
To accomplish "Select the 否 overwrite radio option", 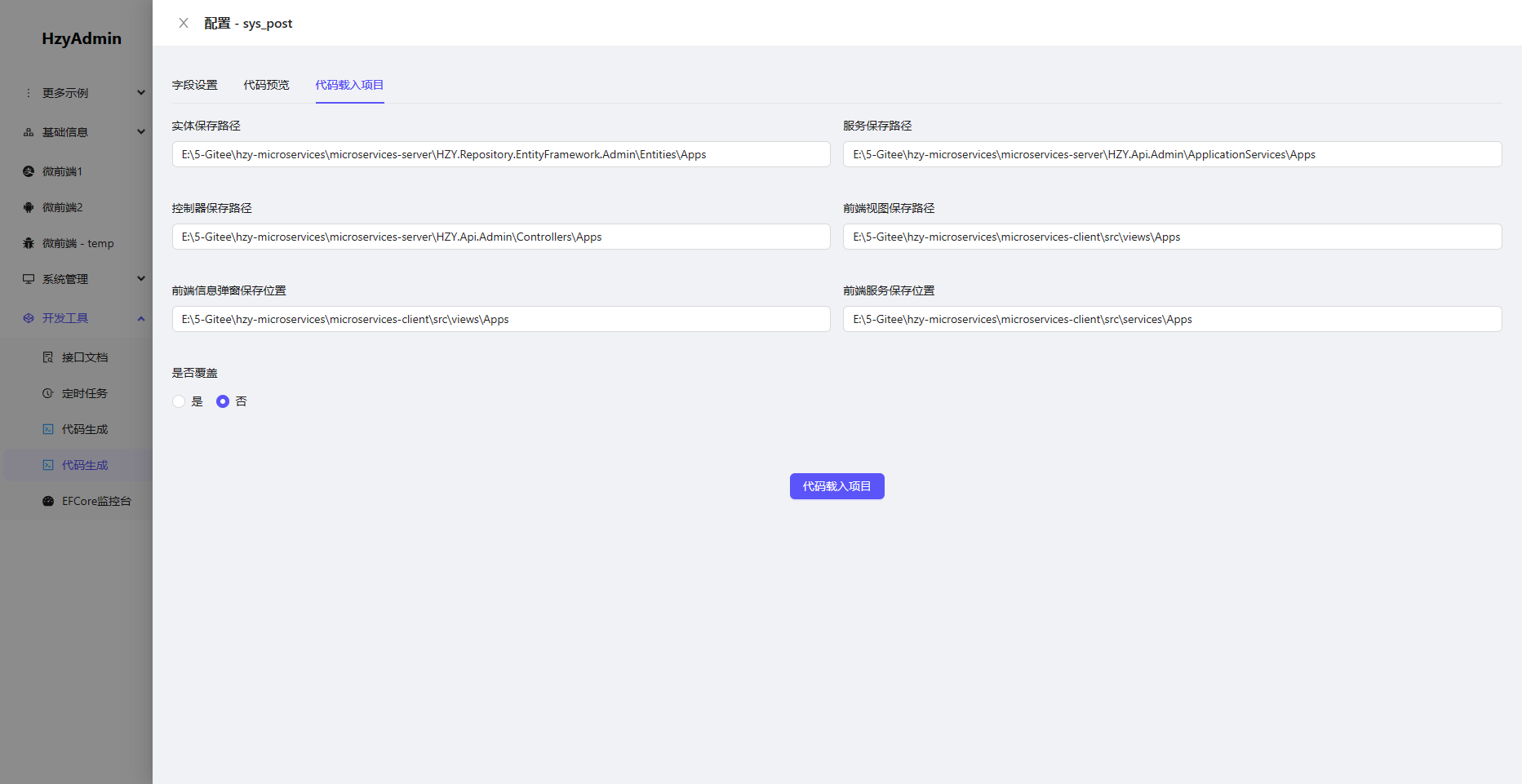I will point(223,401).
